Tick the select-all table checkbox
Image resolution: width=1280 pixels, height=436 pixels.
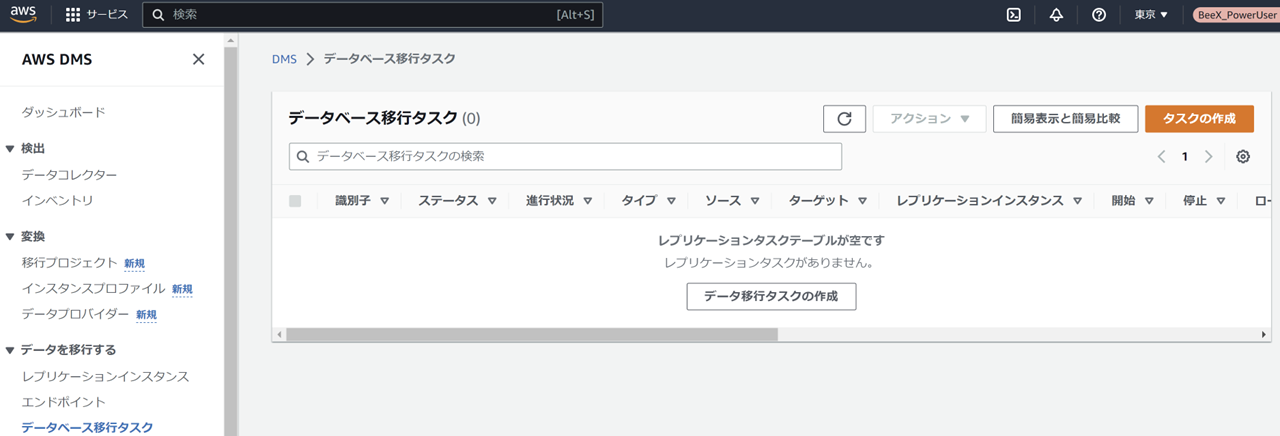pyautogui.click(x=295, y=201)
